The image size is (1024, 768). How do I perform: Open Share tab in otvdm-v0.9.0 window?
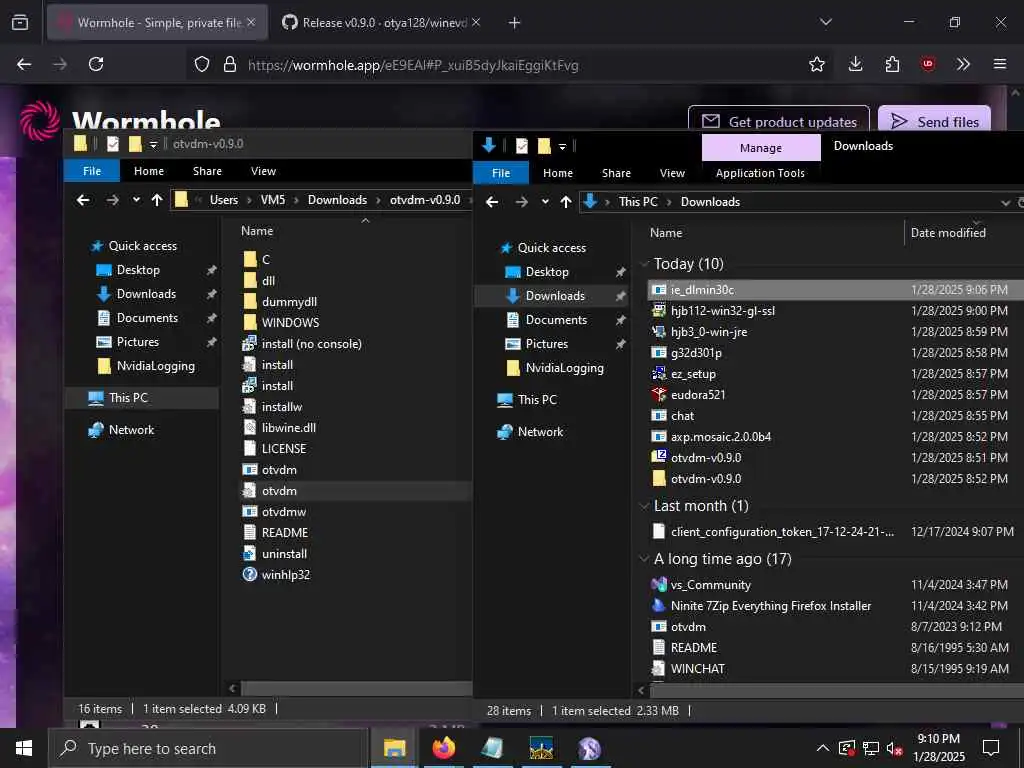(207, 171)
